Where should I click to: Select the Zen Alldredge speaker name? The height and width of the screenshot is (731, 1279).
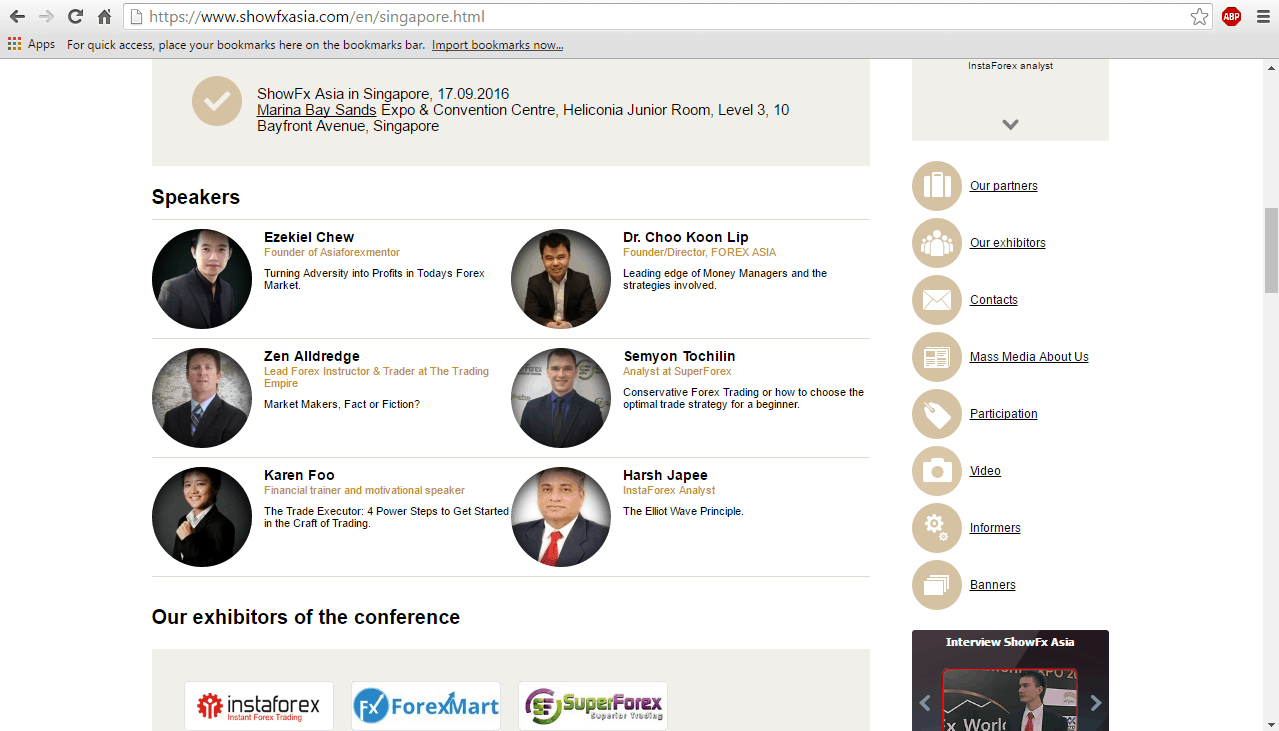click(x=312, y=356)
